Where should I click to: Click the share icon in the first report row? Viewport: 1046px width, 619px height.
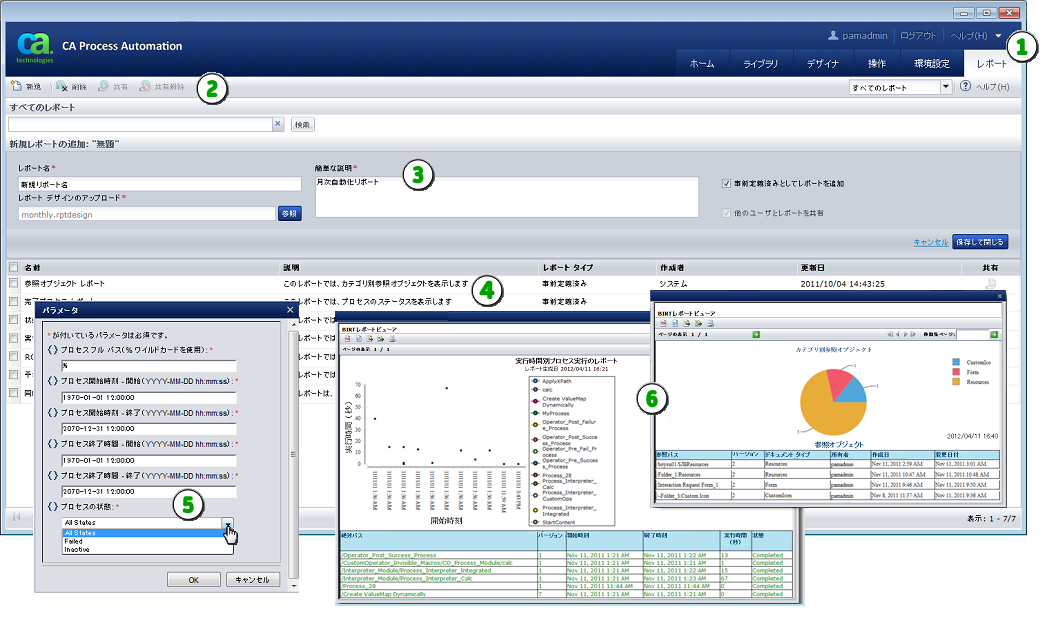(990, 284)
